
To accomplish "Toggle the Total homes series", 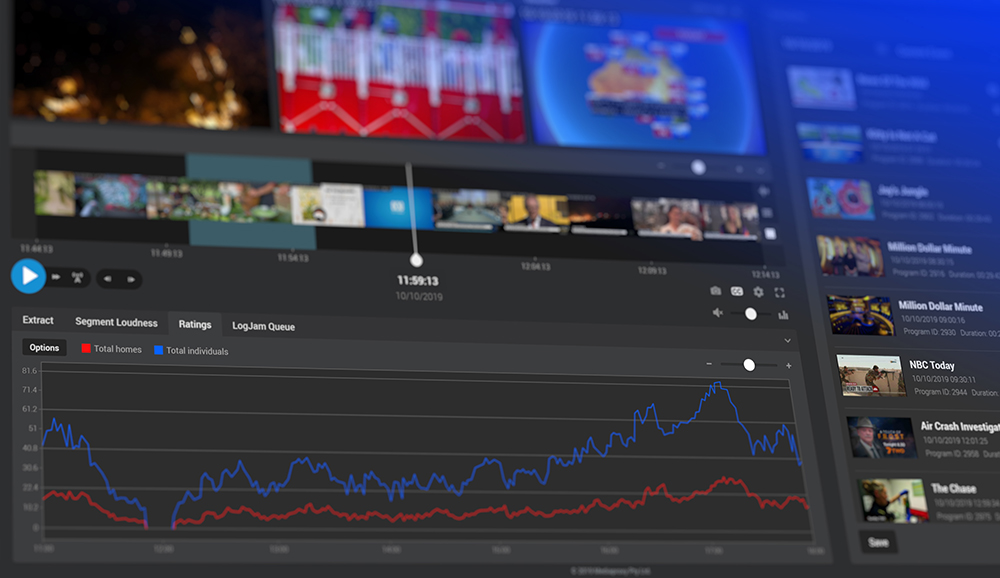I will [110, 349].
